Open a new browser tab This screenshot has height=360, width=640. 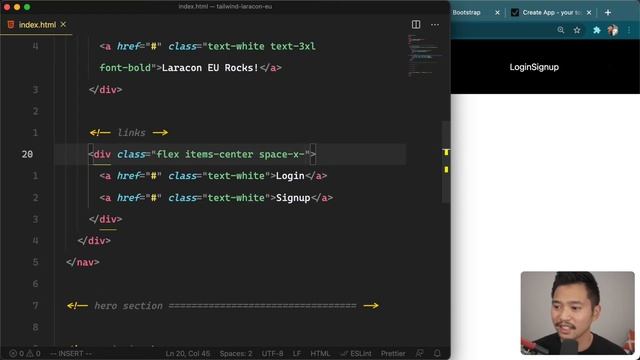[608, 13]
